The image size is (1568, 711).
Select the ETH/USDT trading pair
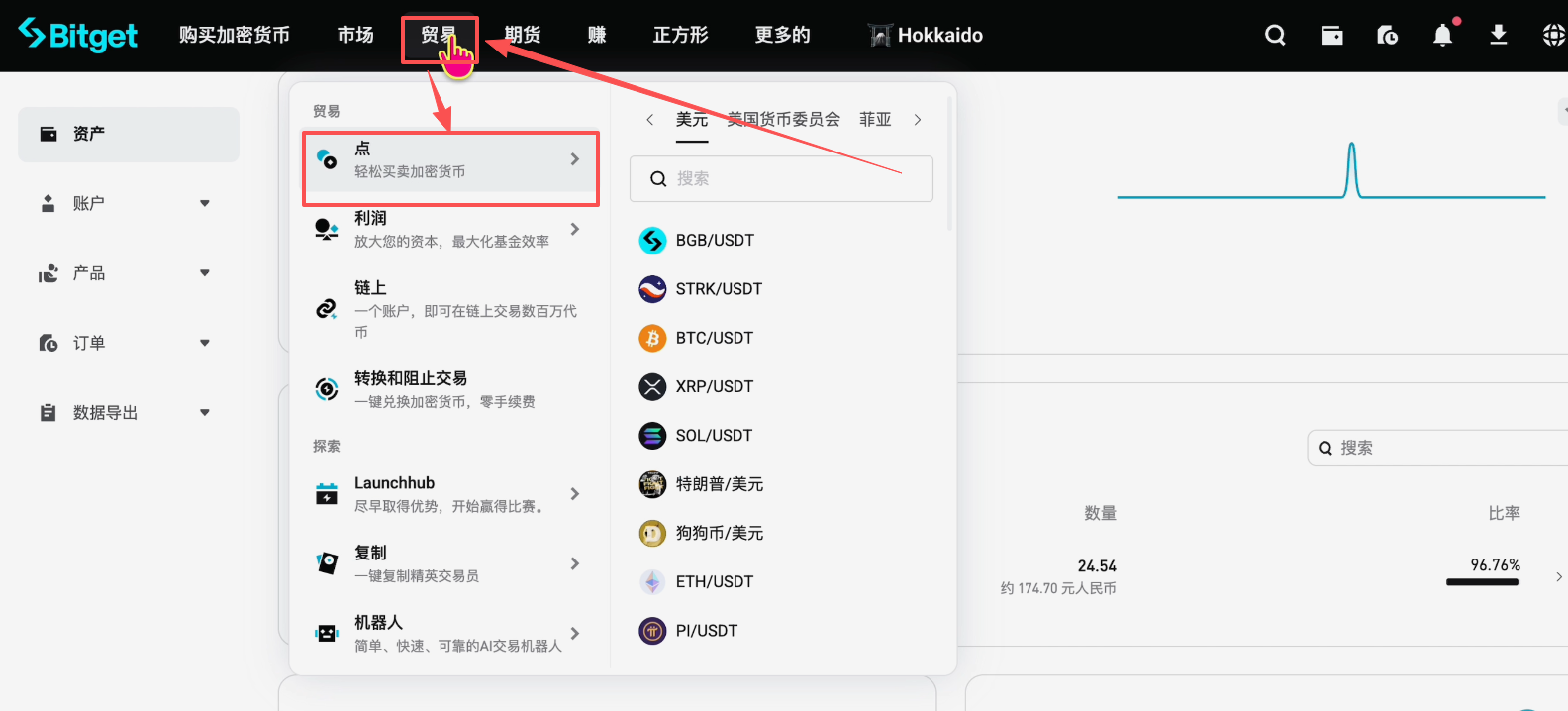[714, 581]
